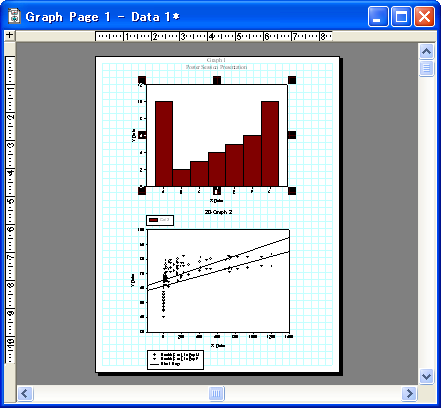Select the 2D Graph 2 title text

coord(218,212)
